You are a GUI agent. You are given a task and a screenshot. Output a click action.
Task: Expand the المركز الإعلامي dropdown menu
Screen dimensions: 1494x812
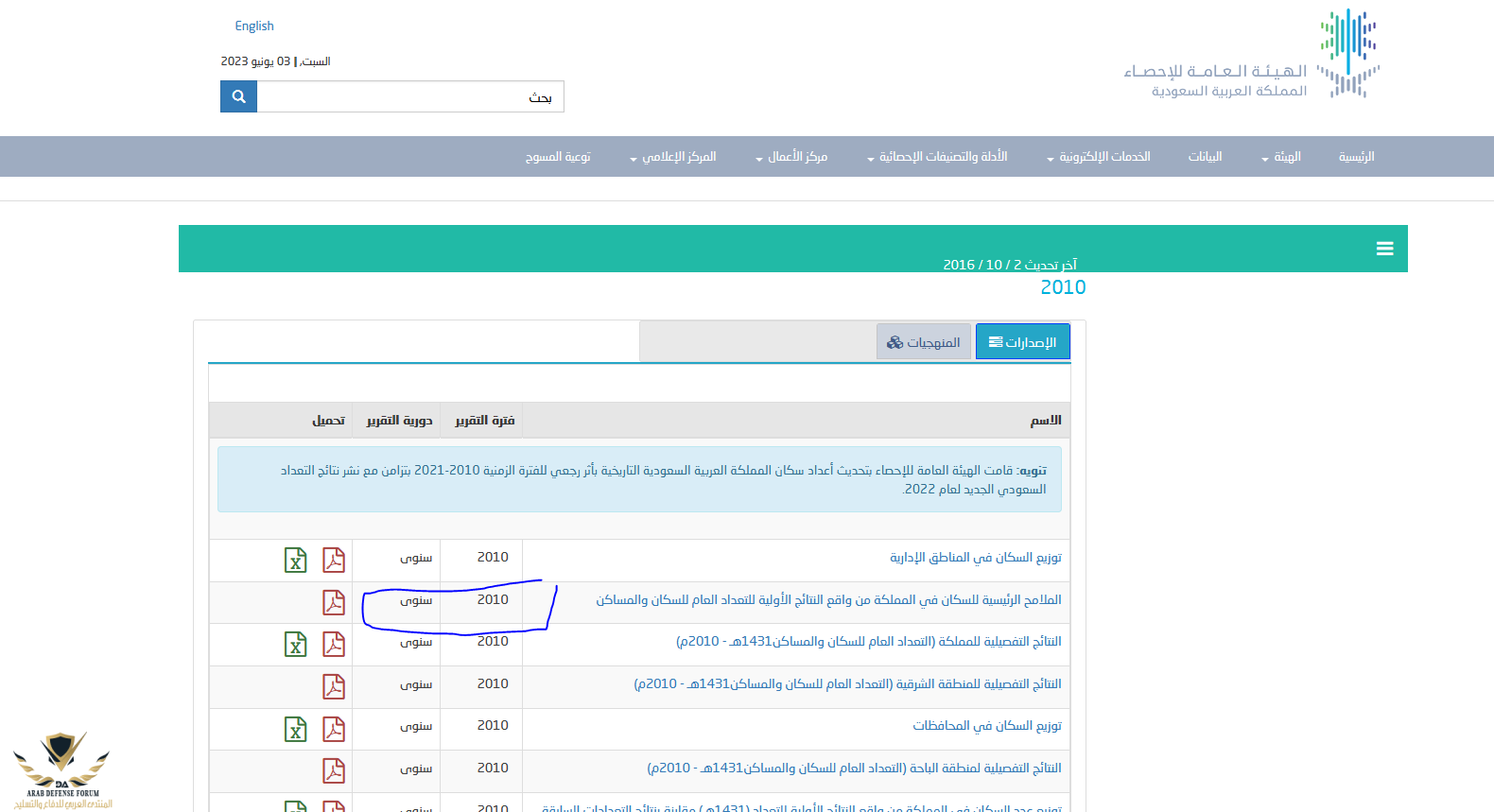[x=673, y=157]
